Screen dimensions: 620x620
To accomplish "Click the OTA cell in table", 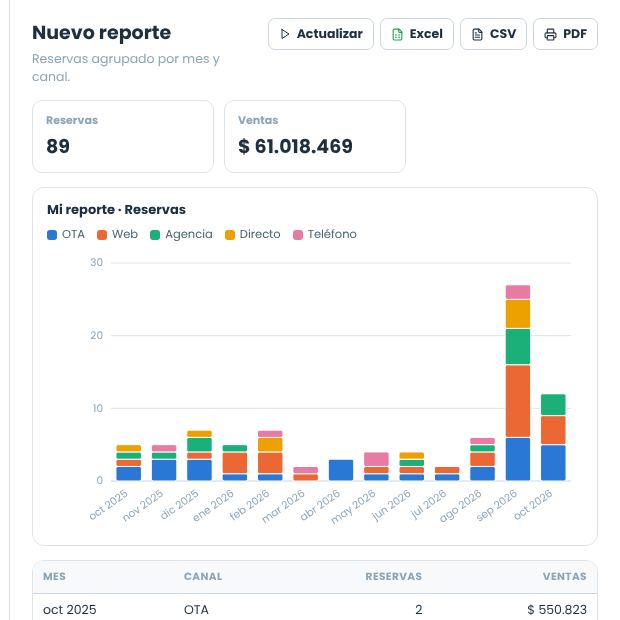I will 196,609.
